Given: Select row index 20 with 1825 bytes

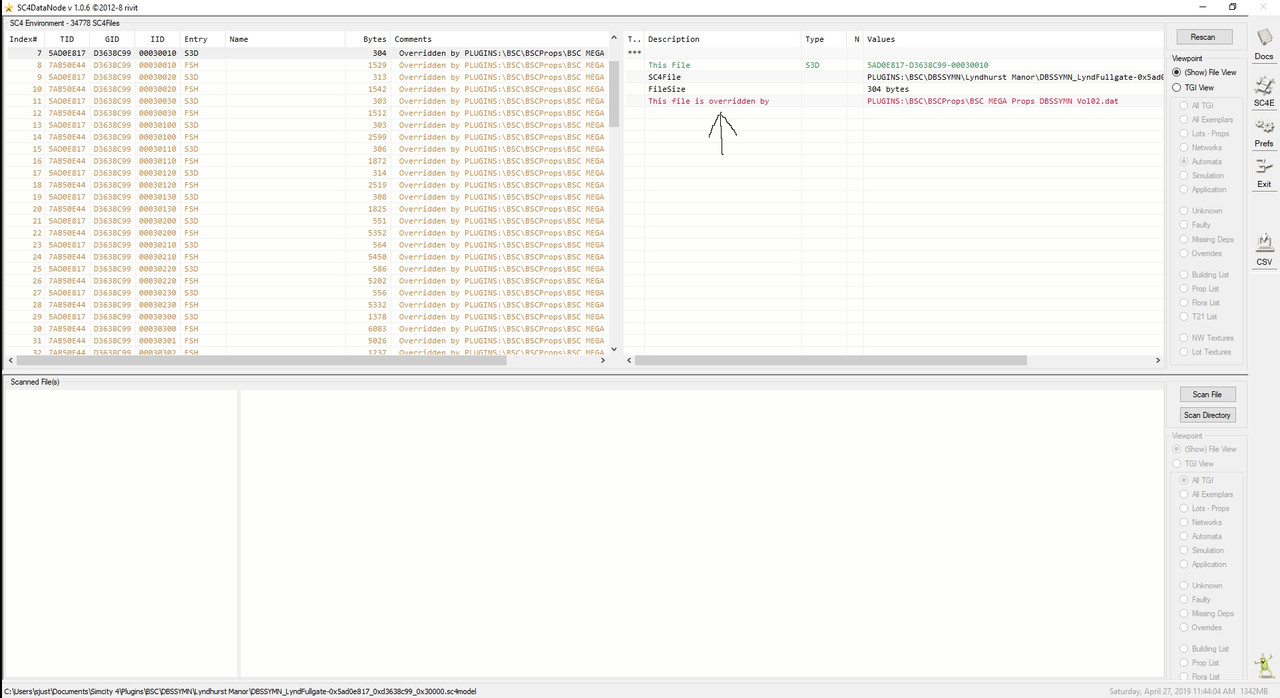Looking at the screenshot, I should coord(306,209).
